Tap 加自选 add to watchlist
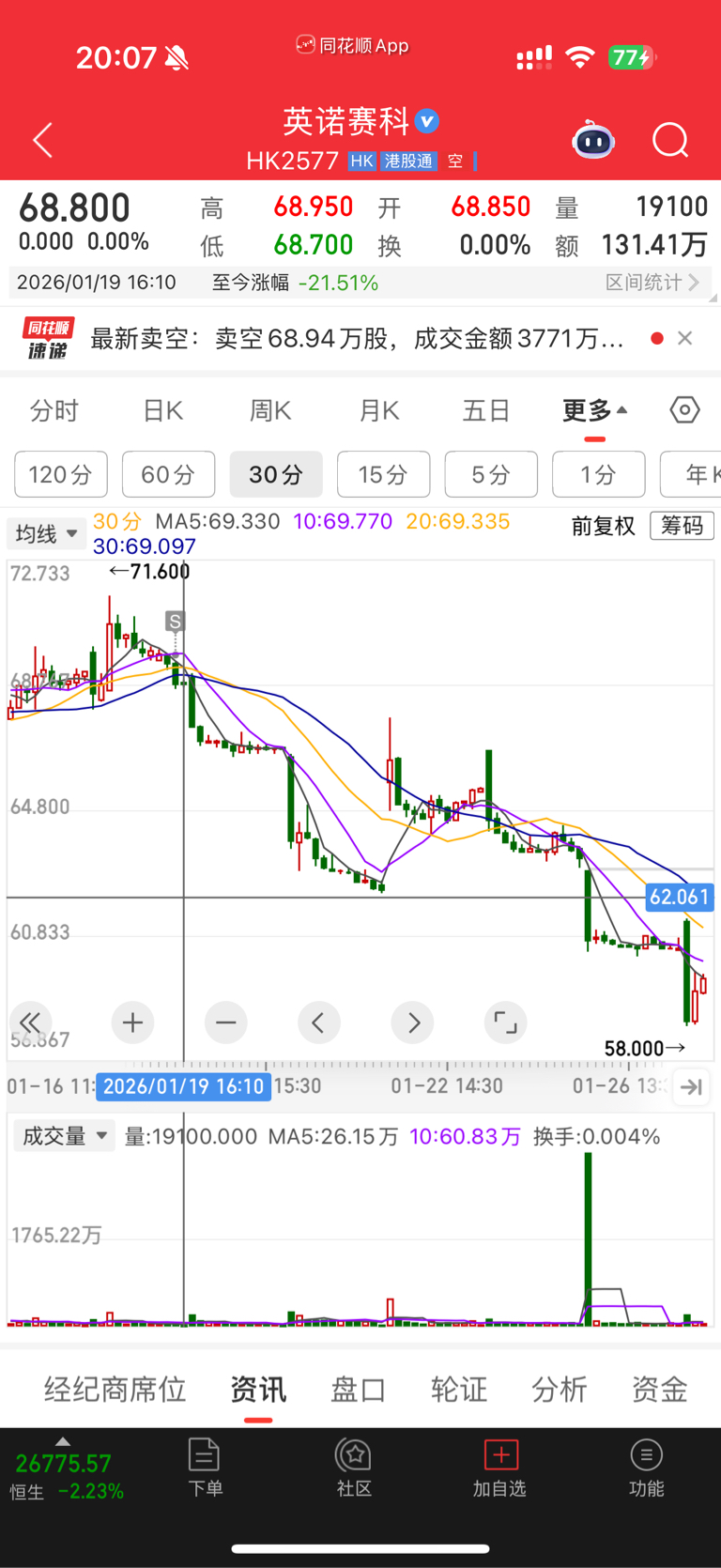721x1568 pixels. point(499,1467)
